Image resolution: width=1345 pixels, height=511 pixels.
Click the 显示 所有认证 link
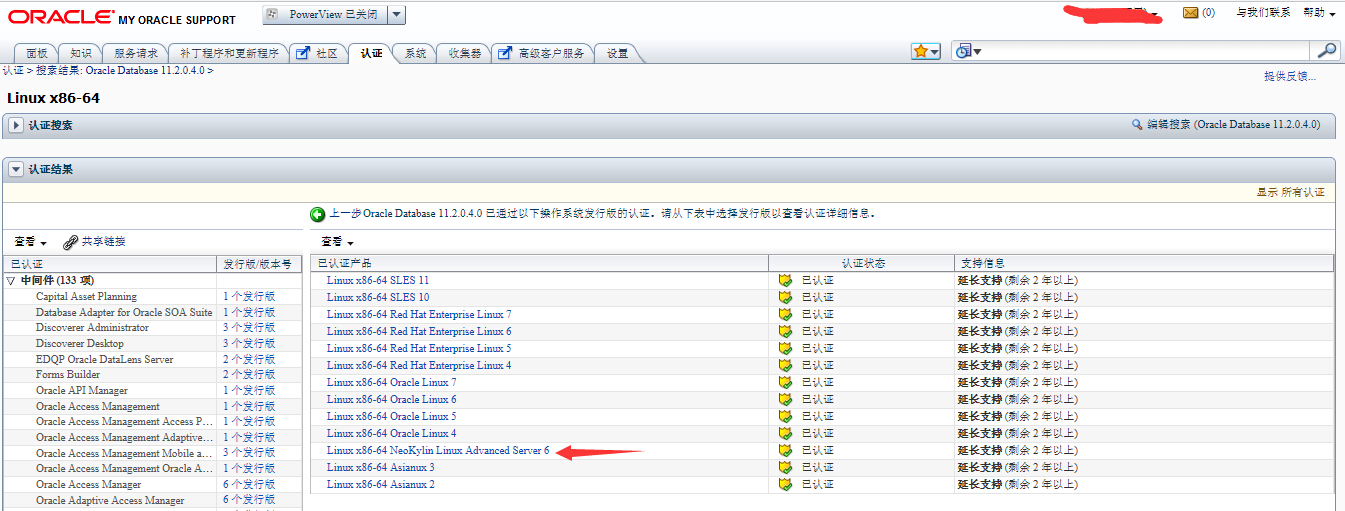tap(1290, 192)
